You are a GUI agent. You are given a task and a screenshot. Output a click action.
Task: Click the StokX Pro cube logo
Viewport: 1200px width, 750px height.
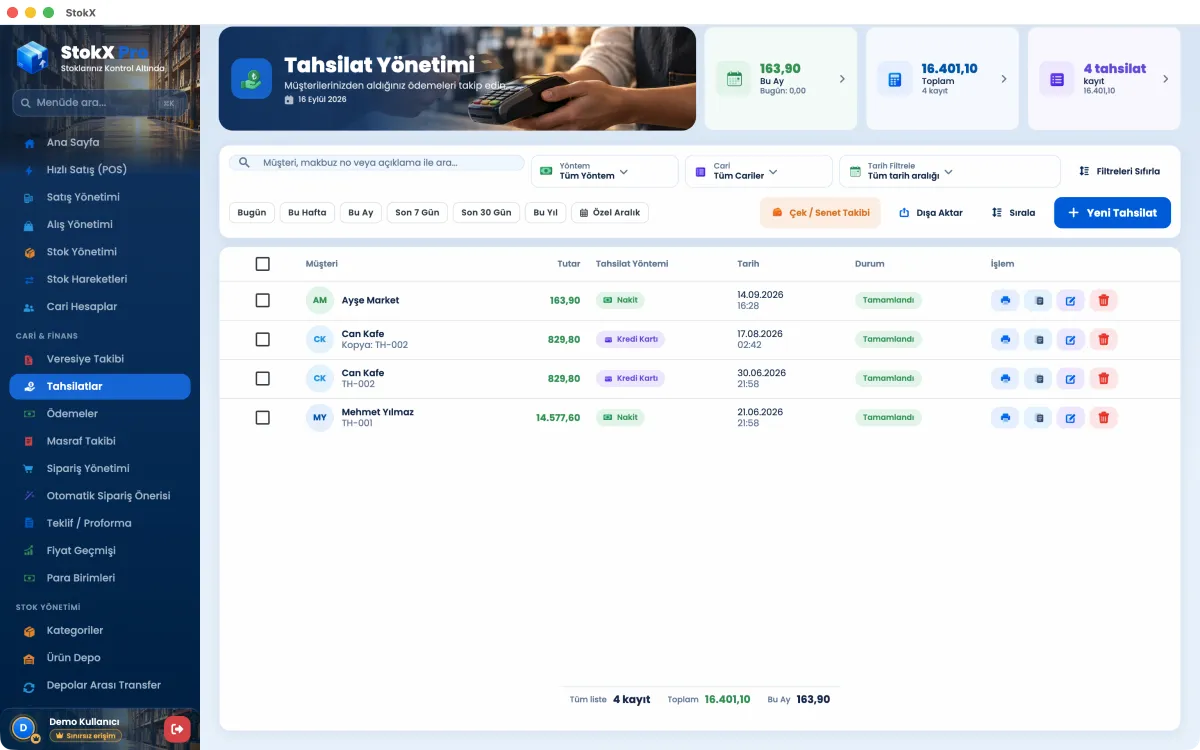click(33, 57)
